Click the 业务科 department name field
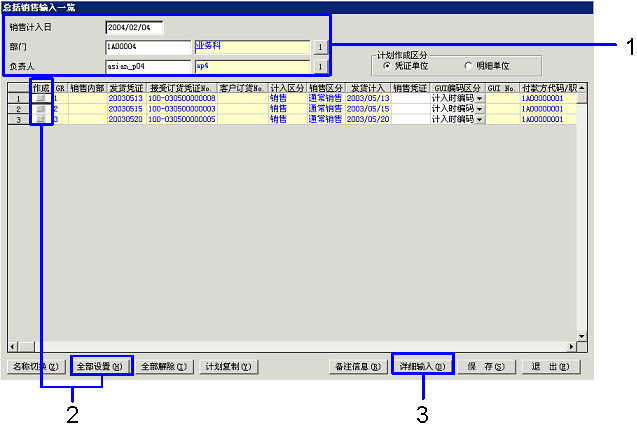This screenshot has height=430, width=637. [252, 47]
